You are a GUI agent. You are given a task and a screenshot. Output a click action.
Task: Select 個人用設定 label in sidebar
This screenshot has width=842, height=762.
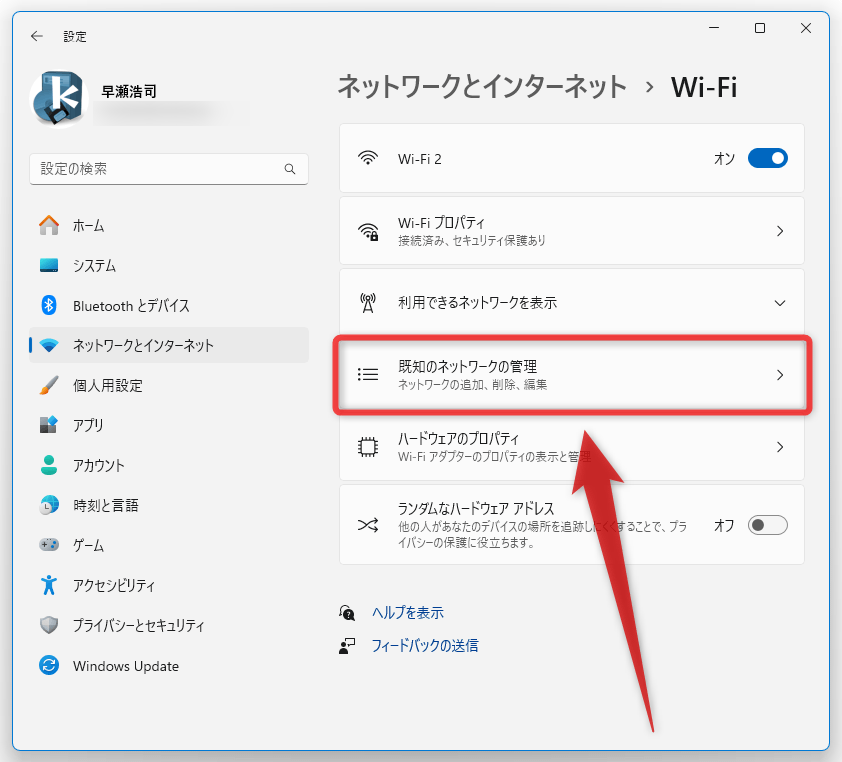click(108, 386)
